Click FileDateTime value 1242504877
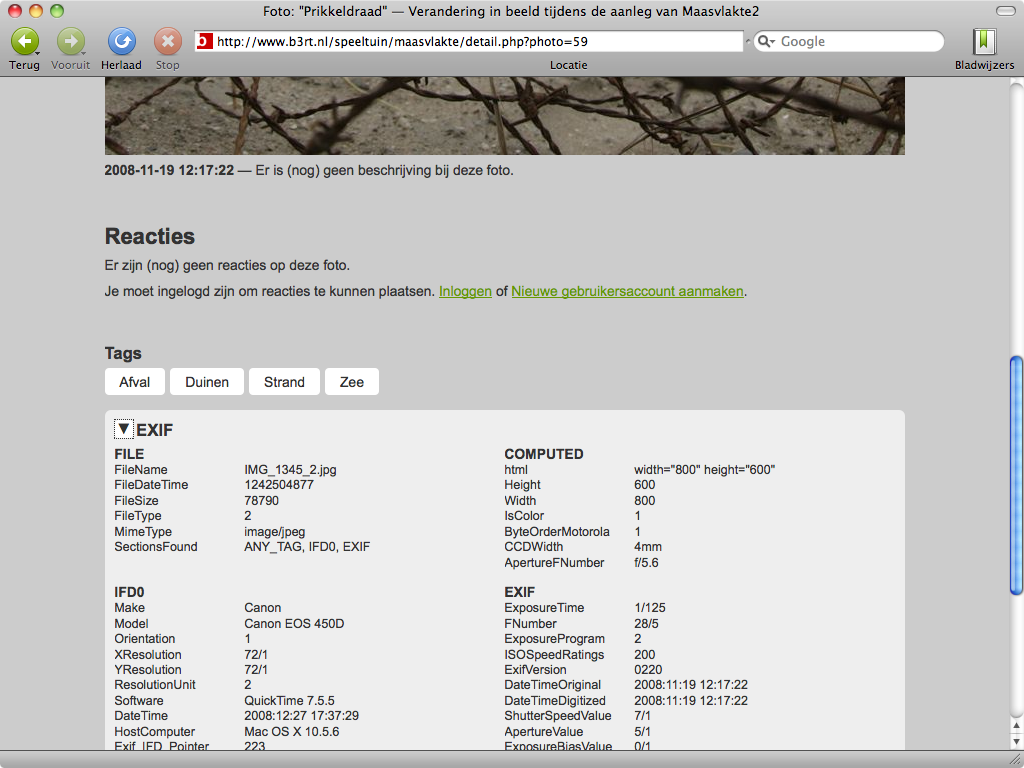 click(279, 485)
